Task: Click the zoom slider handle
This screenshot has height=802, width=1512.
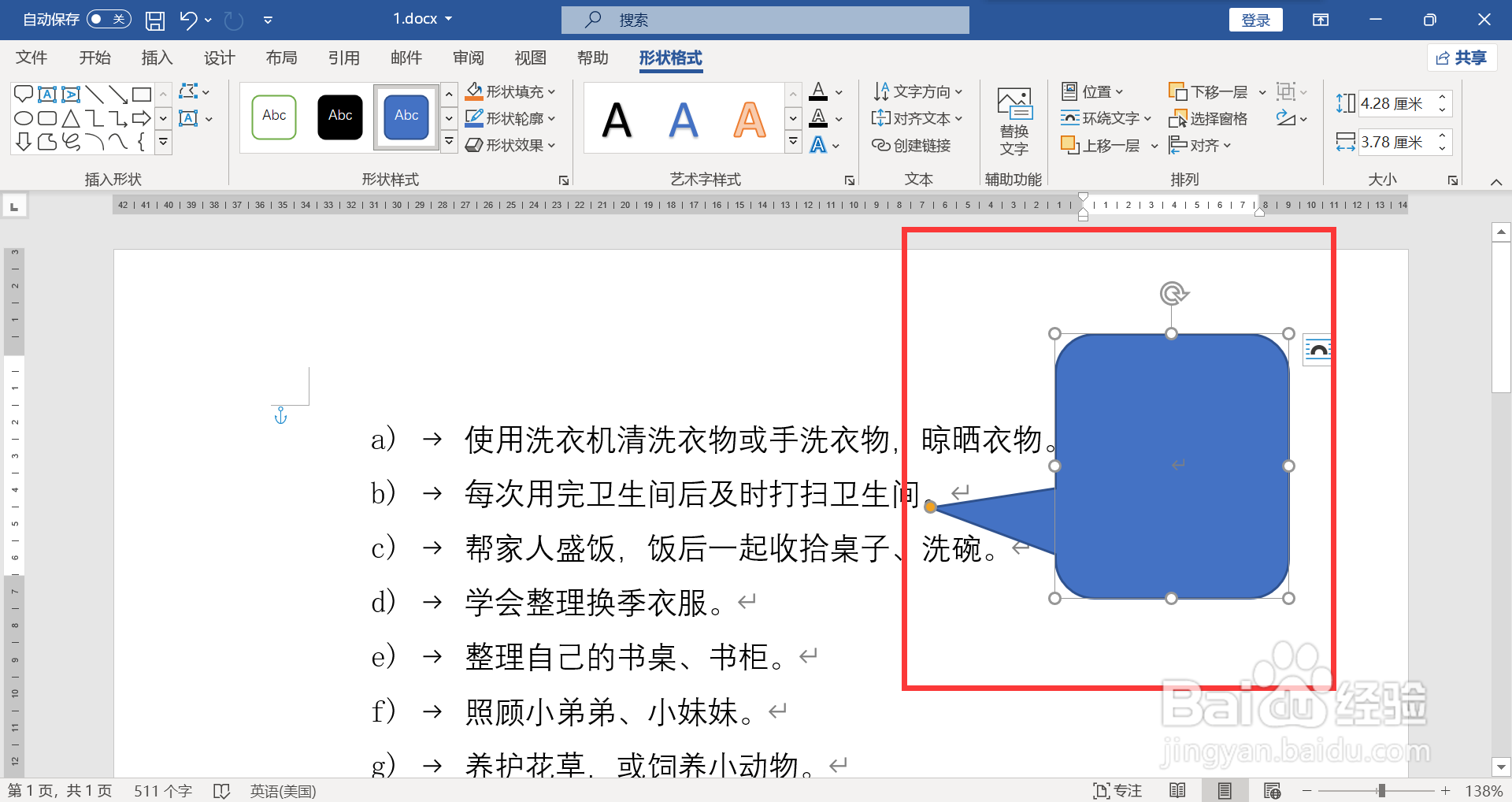Action: [1381, 790]
